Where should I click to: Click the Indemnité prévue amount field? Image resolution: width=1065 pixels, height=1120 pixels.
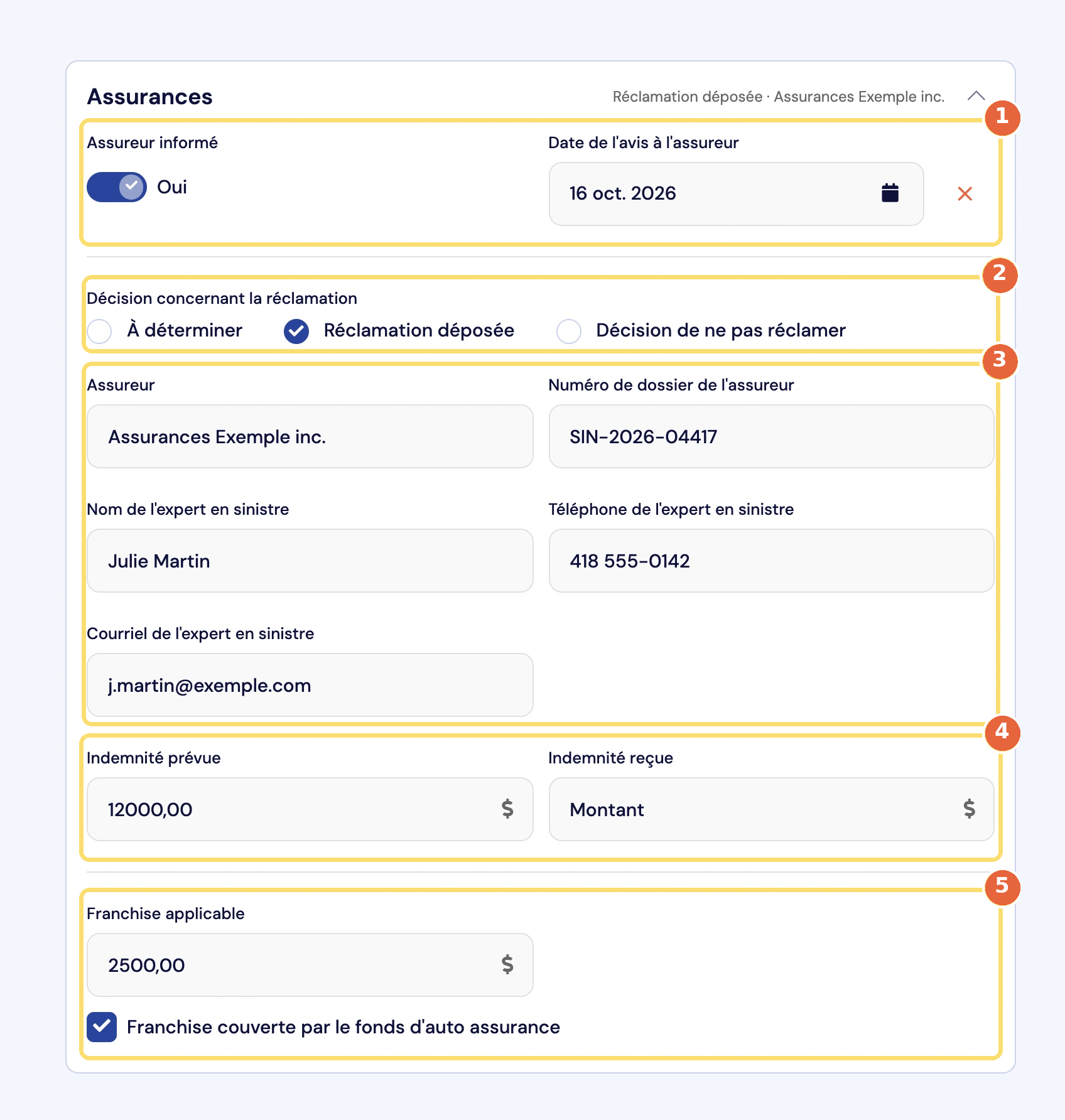[310, 809]
